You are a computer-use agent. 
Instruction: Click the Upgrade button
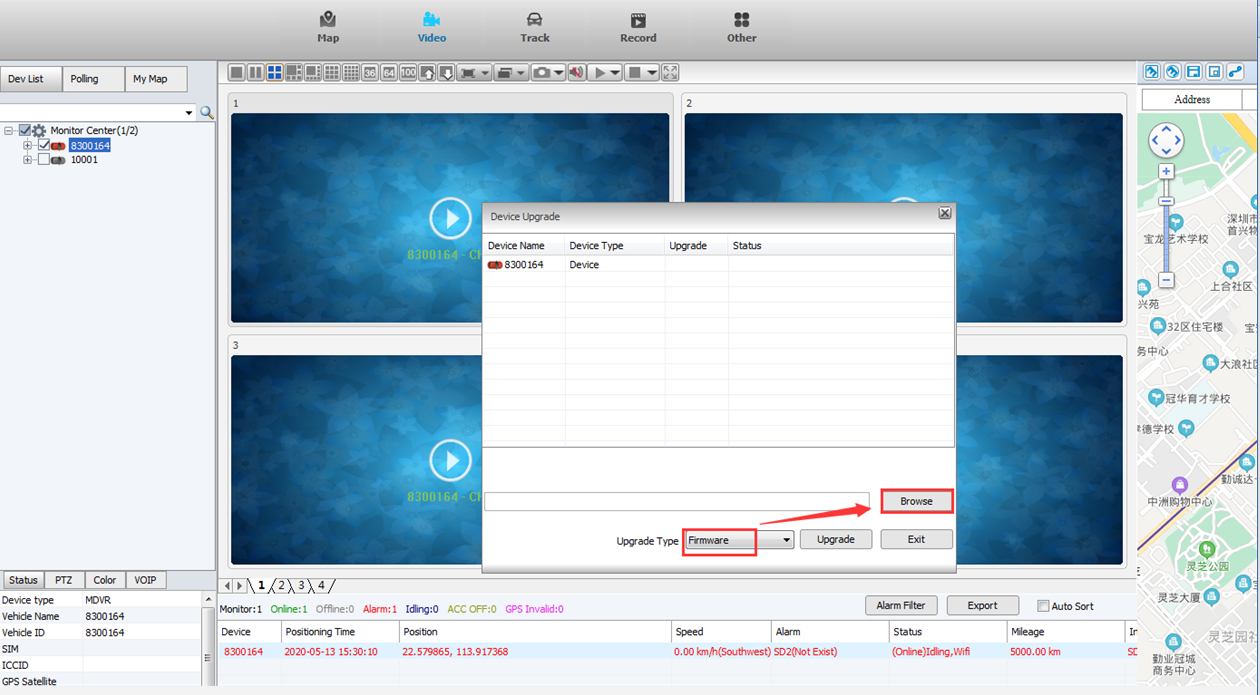pos(836,539)
